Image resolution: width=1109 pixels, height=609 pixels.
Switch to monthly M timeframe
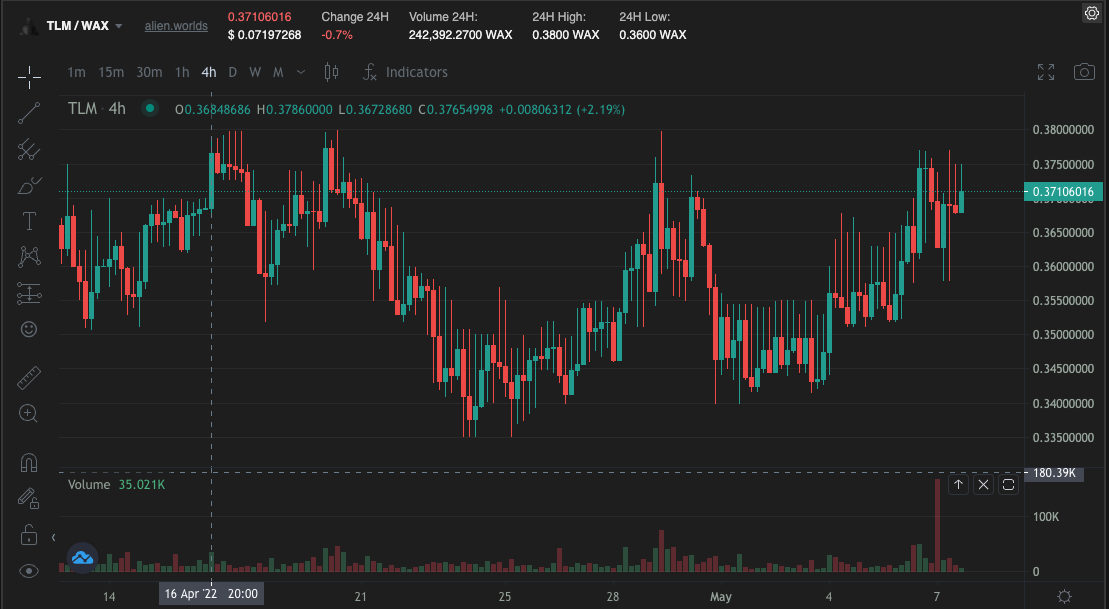(278, 72)
